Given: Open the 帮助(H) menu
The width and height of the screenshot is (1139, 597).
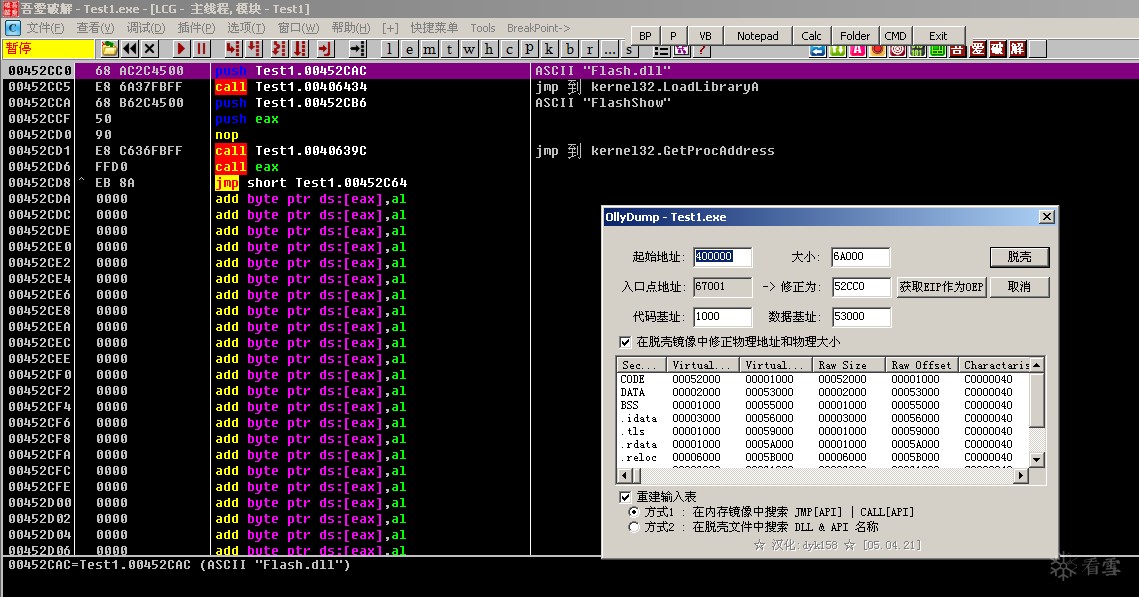Looking at the screenshot, I should [x=351, y=28].
